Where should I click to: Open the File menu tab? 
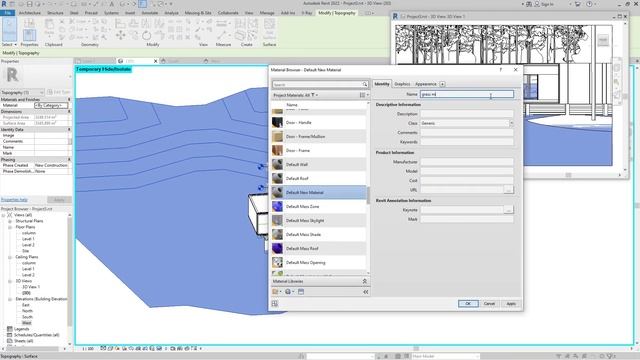click(8, 13)
